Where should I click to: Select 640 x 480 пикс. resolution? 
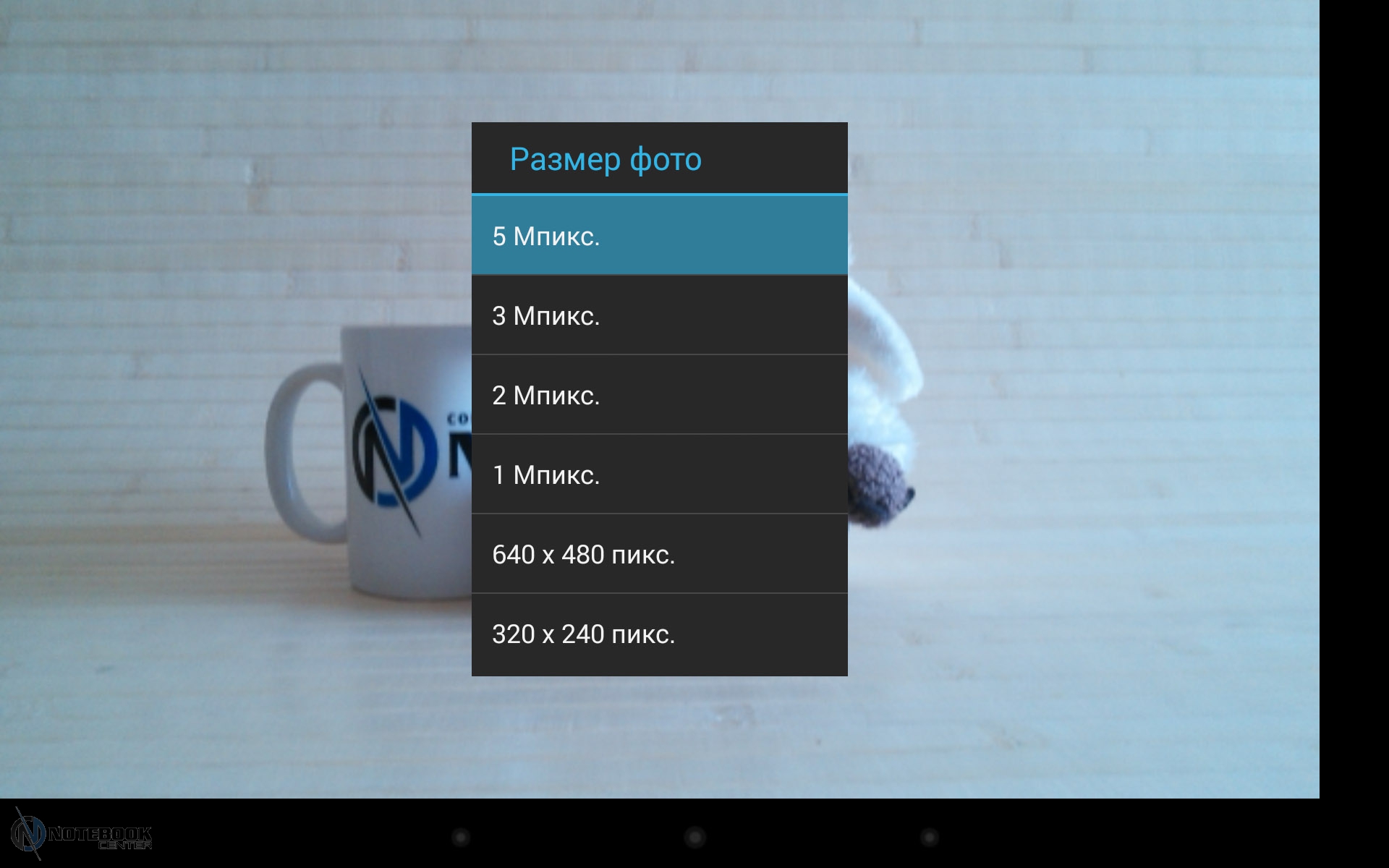[x=659, y=554]
